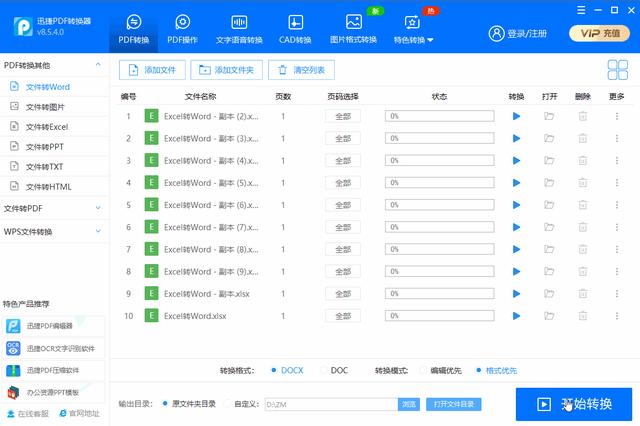Select DOCX conversion format
The height and width of the screenshot is (426, 640).
[287, 371]
